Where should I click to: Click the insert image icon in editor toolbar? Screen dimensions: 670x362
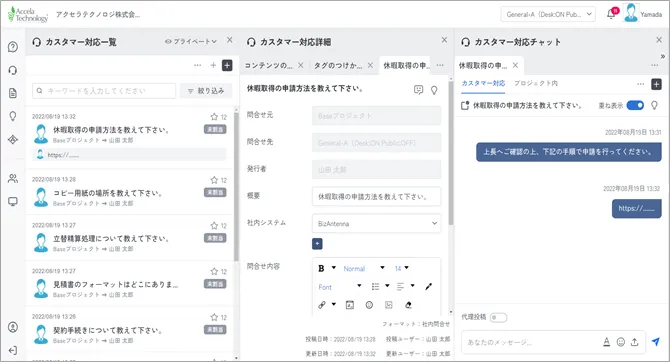point(388,305)
